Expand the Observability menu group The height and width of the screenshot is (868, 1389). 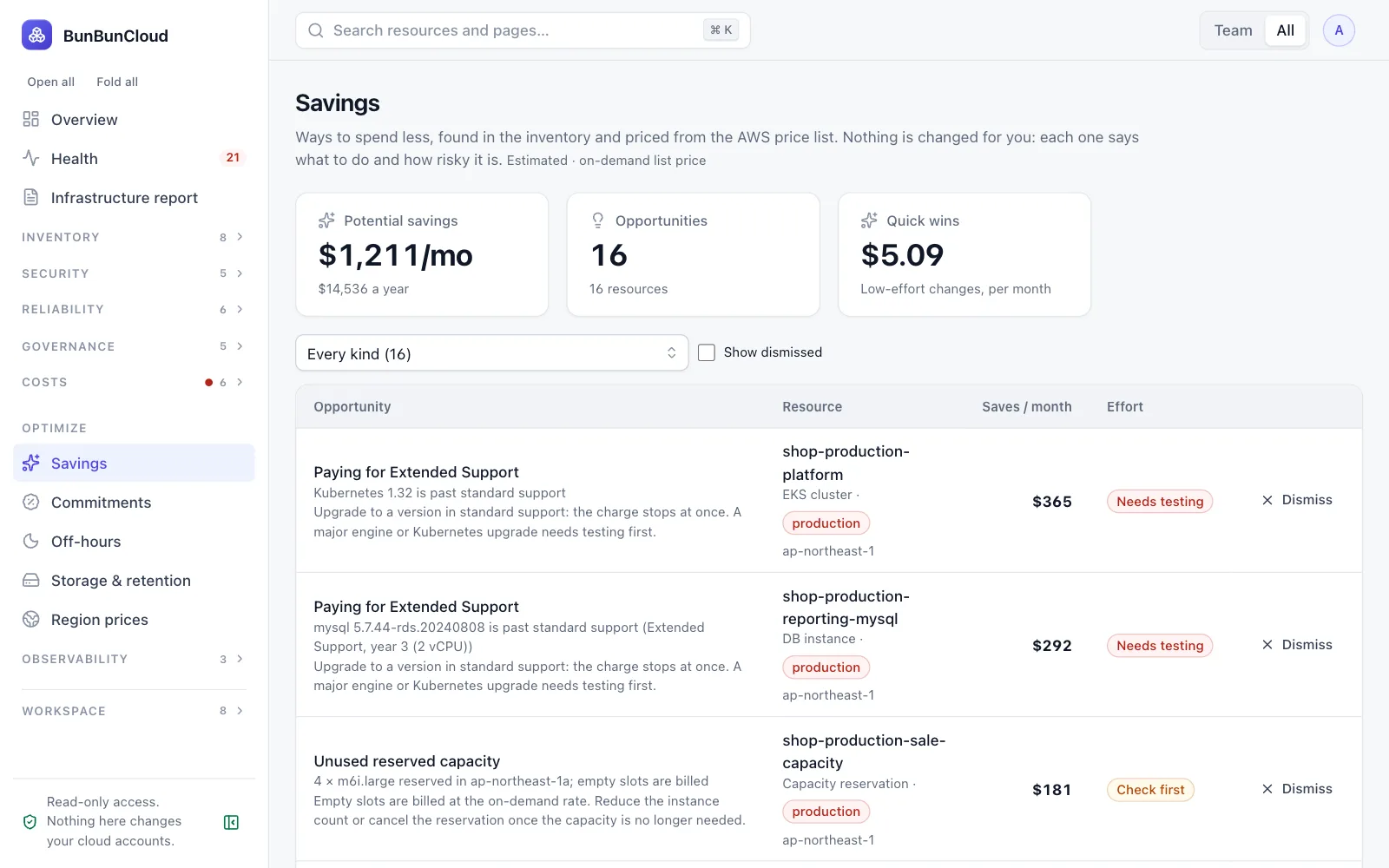click(x=134, y=659)
